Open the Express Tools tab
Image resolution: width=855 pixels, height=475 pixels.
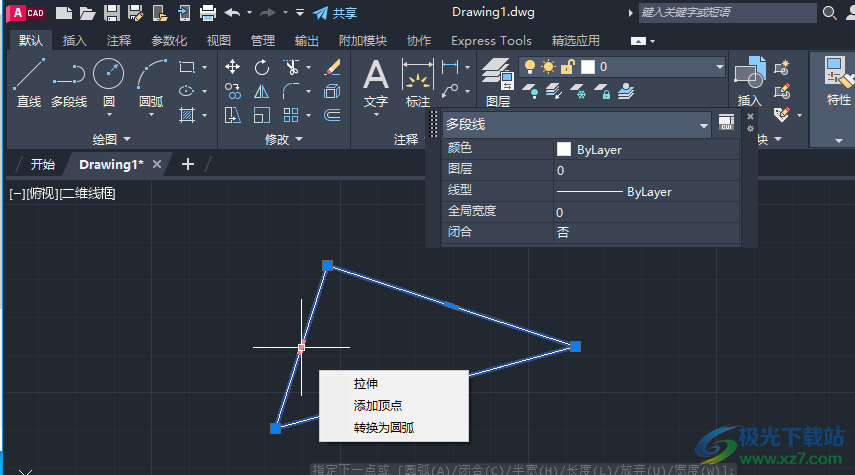tap(491, 40)
